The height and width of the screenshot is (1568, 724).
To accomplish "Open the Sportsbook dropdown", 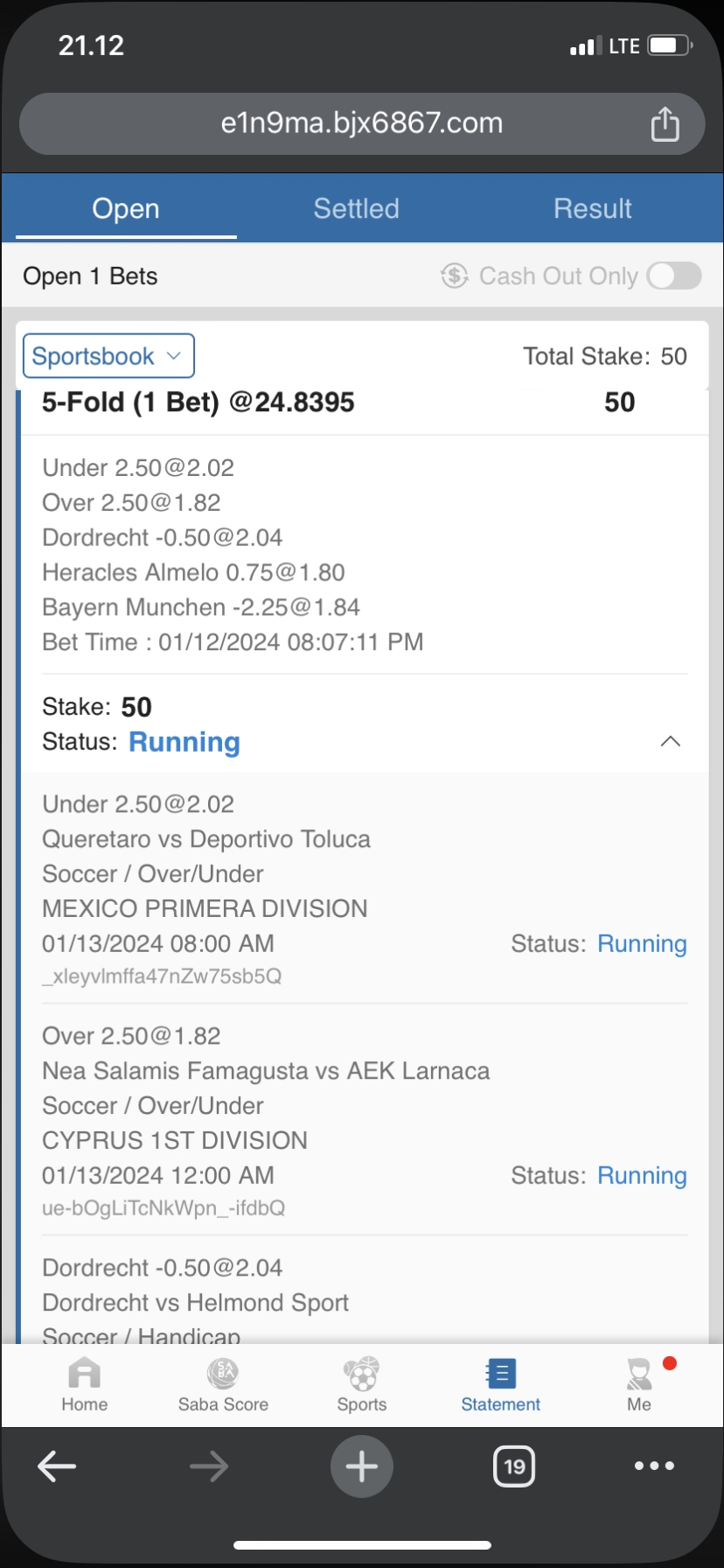I will pos(108,356).
